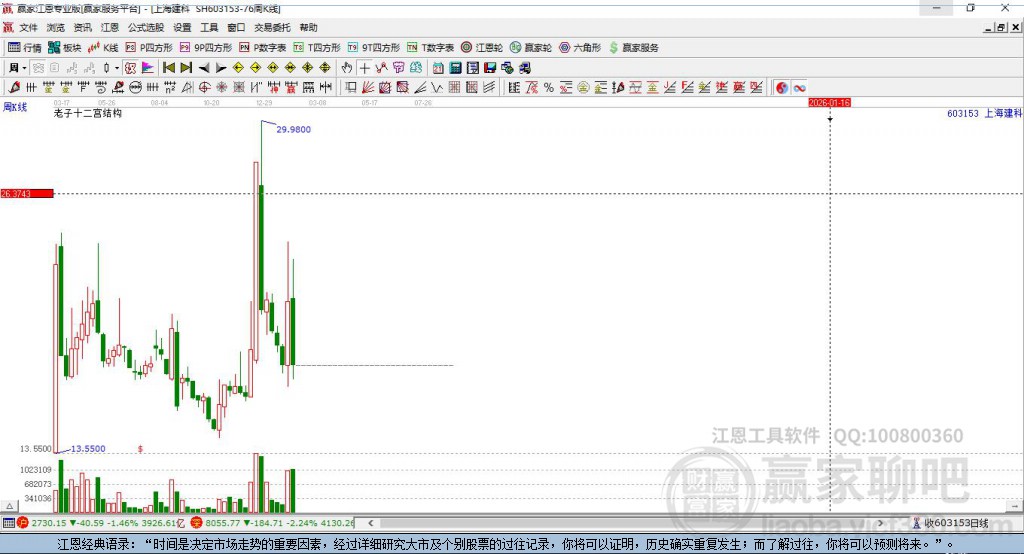The image size is (1024, 554).
Task: Open the P数字表 tool
Action: [x=263, y=48]
